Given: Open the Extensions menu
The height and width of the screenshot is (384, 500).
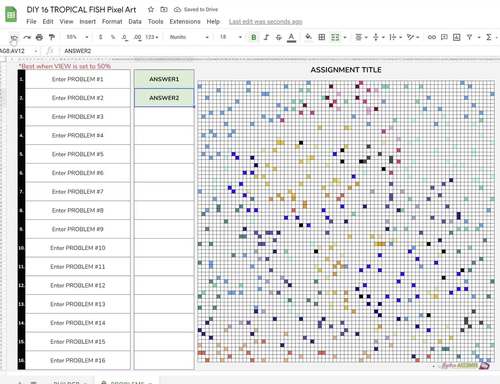Looking at the screenshot, I should (185, 22).
